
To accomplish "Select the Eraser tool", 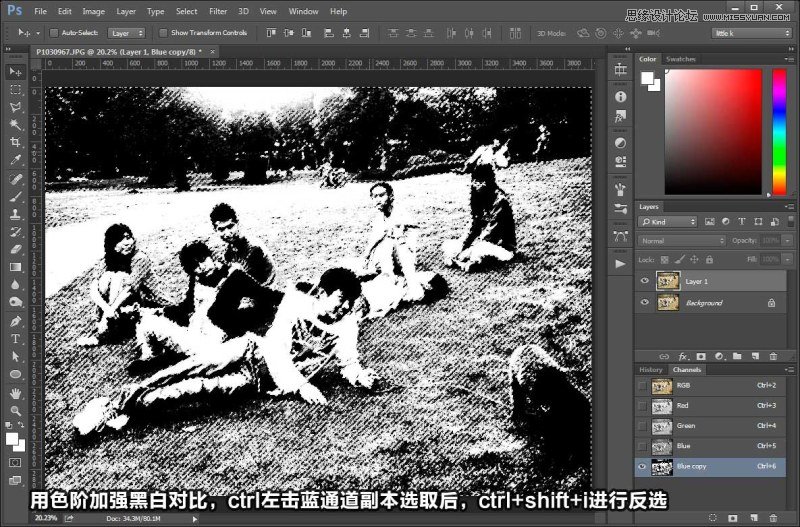I will [x=15, y=249].
